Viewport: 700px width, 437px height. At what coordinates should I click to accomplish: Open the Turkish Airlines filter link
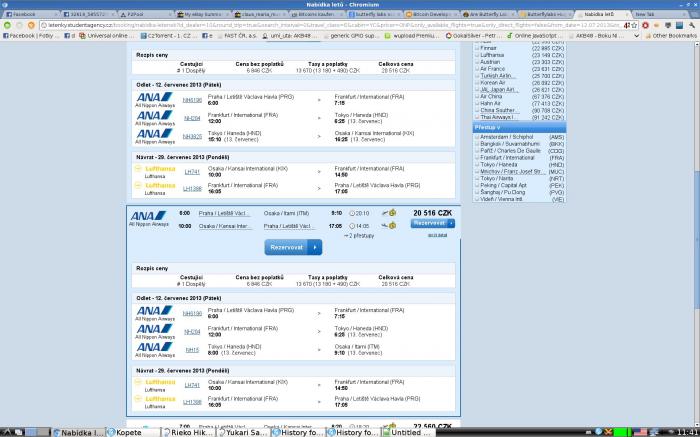coord(498,76)
